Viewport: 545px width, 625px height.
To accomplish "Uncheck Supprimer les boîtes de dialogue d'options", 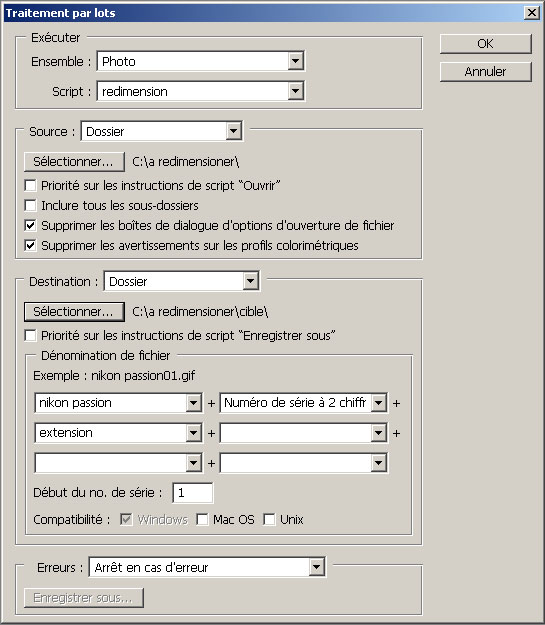I will coord(30,225).
